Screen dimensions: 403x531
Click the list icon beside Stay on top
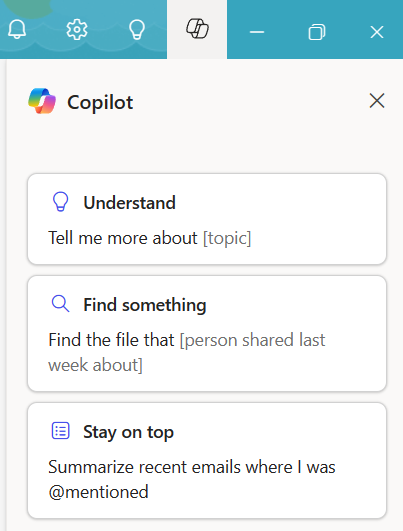point(61,431)
